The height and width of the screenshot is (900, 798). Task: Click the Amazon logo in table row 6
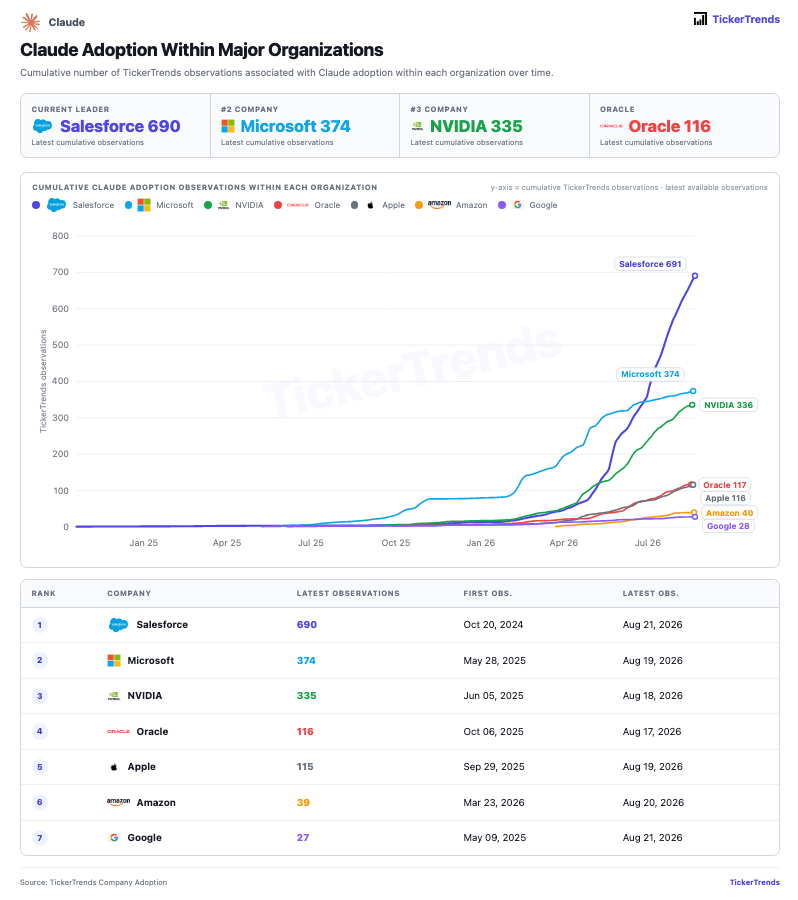click(119, 802)
